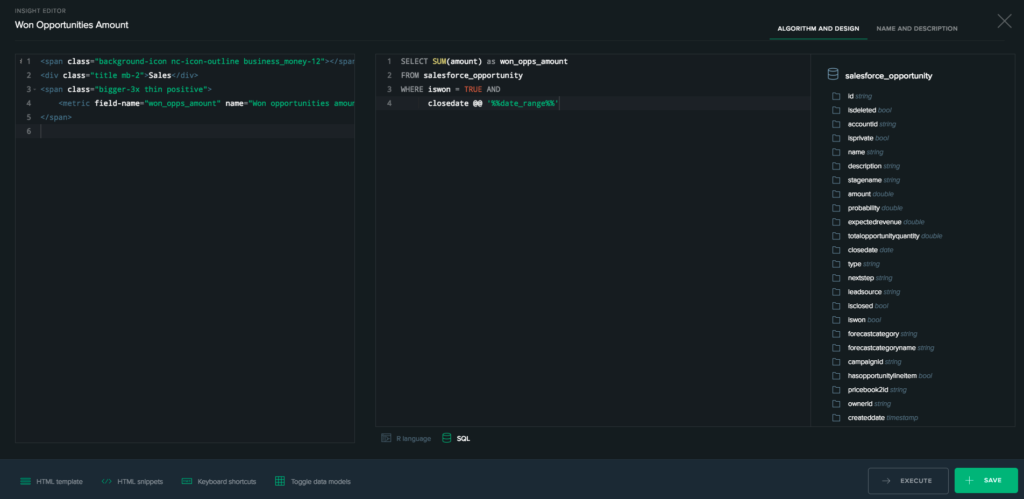This screenshot has height=499, width=1024.
Task: Click the Keyboard shortcuts keyboard icon
Action: (187, 481)
